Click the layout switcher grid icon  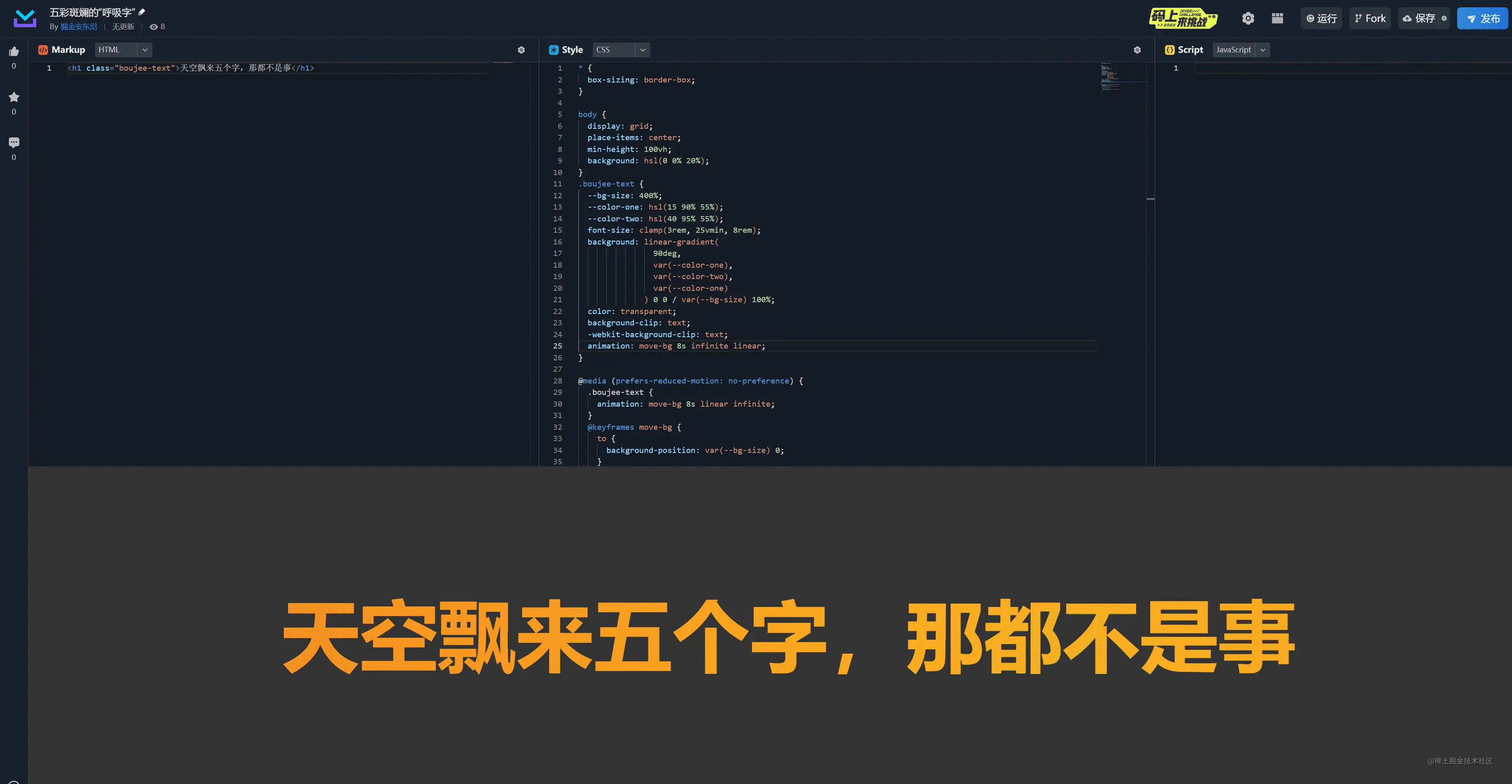[1277, 18]
